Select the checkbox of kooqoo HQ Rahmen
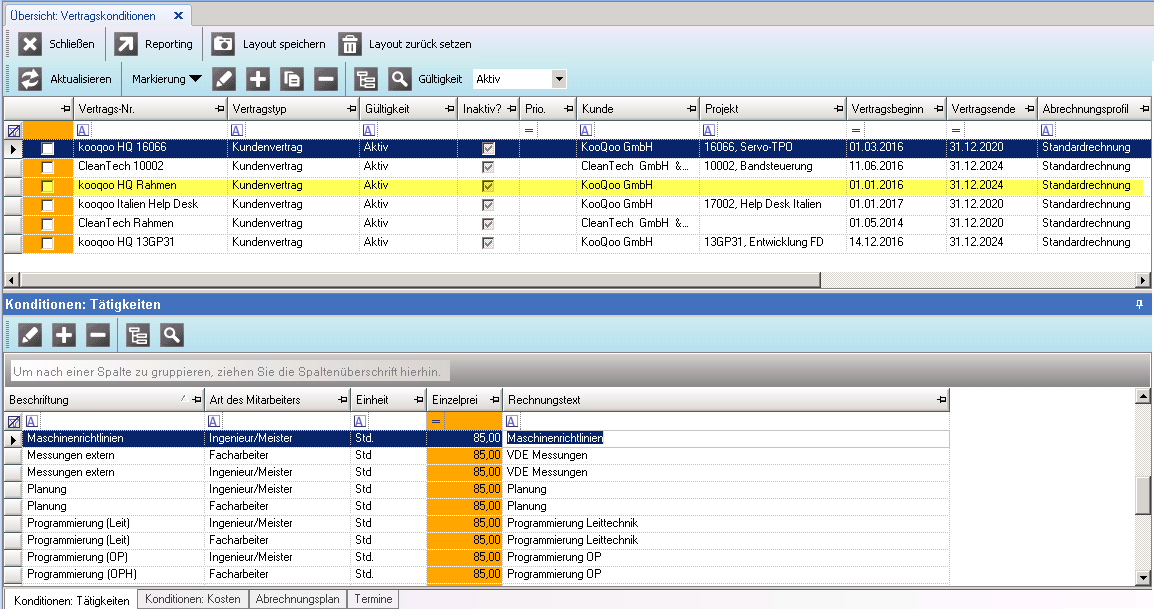This screenshot has width=1154, height=609. pos(47,186)
